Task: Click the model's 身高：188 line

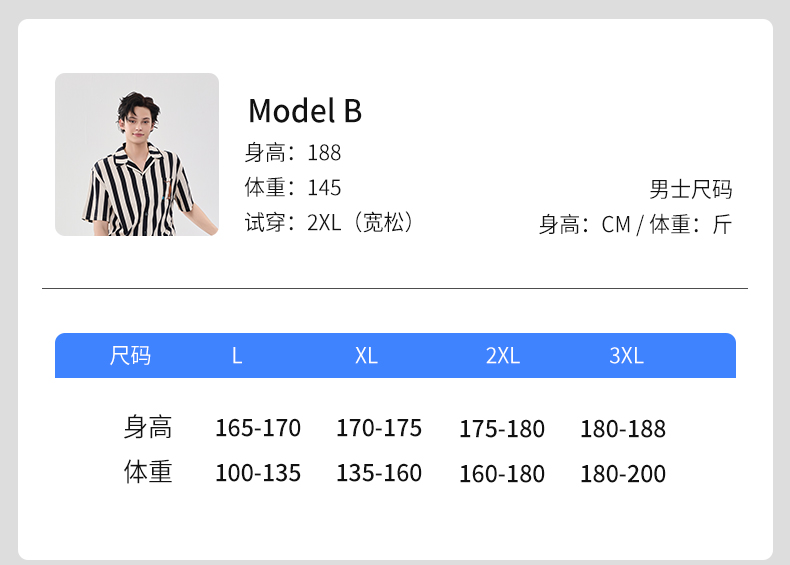Action: point(293,153)
